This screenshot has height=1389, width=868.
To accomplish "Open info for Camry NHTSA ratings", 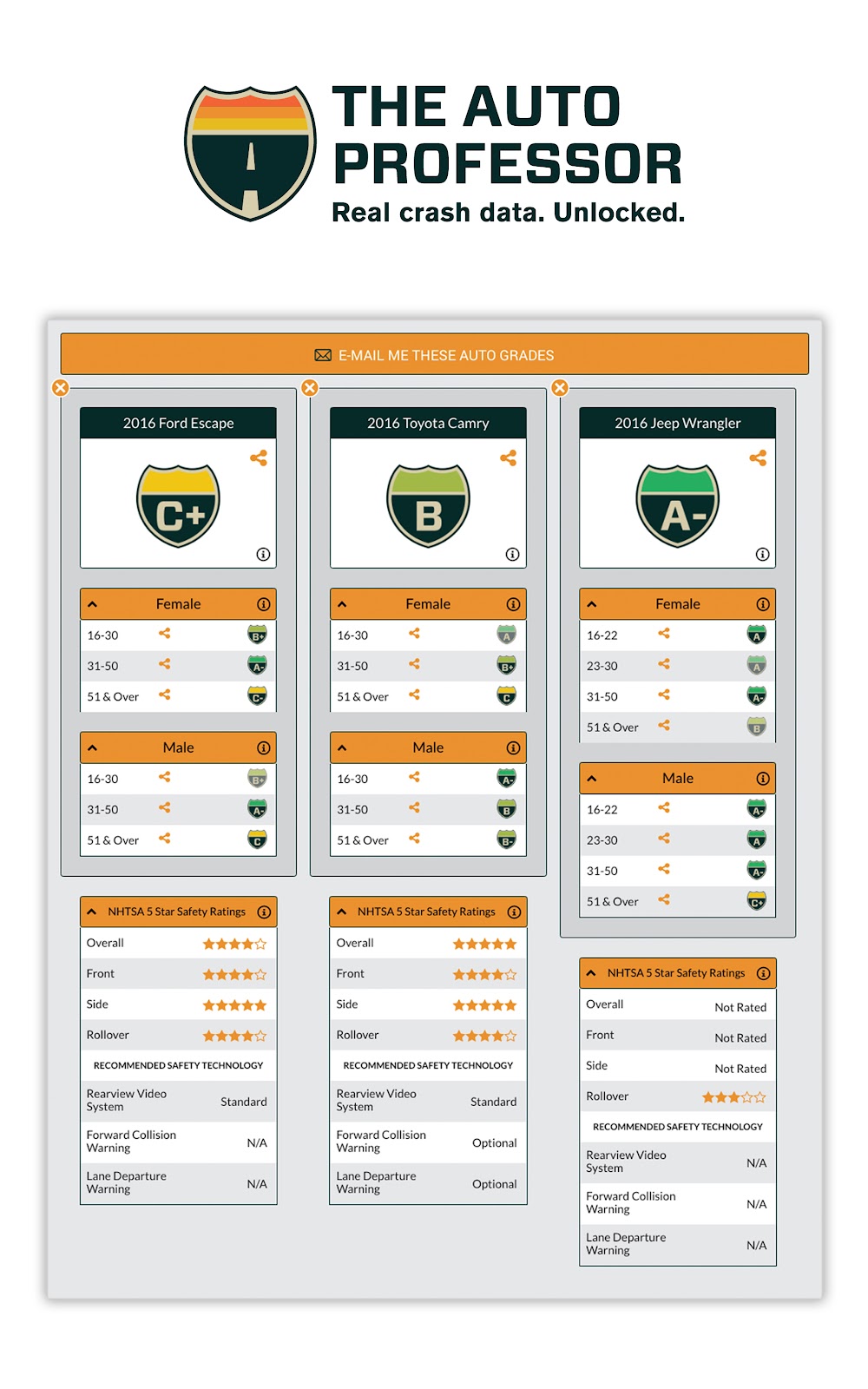I will [x=514, y=912].
